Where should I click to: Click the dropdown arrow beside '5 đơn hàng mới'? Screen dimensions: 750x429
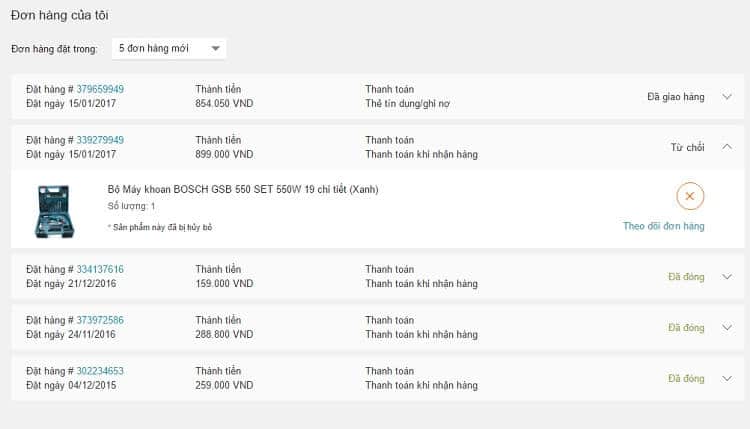[215, 48]
